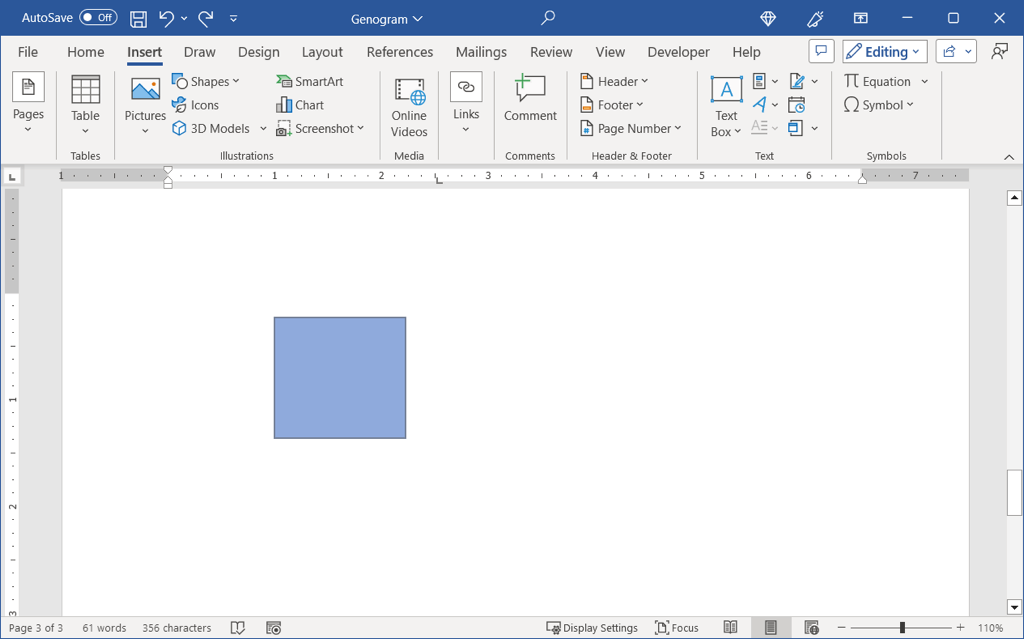
Task: Insert a SmartArt graphic
Action: (x=310, y=81)
